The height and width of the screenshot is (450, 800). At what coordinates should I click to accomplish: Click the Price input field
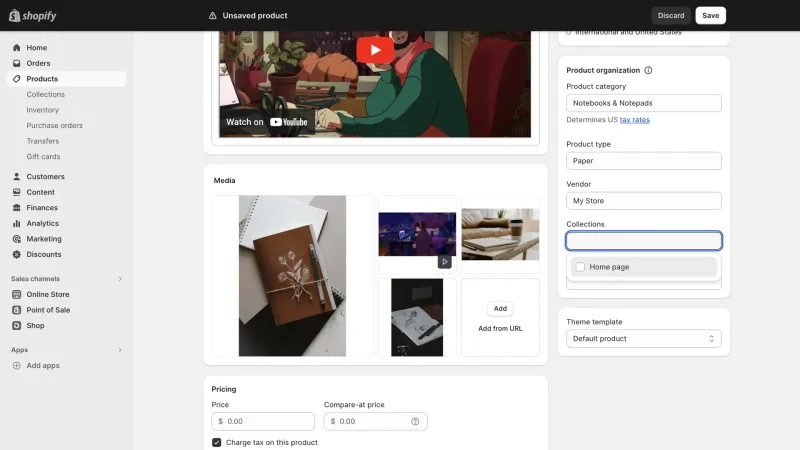[x=263, y=421]
